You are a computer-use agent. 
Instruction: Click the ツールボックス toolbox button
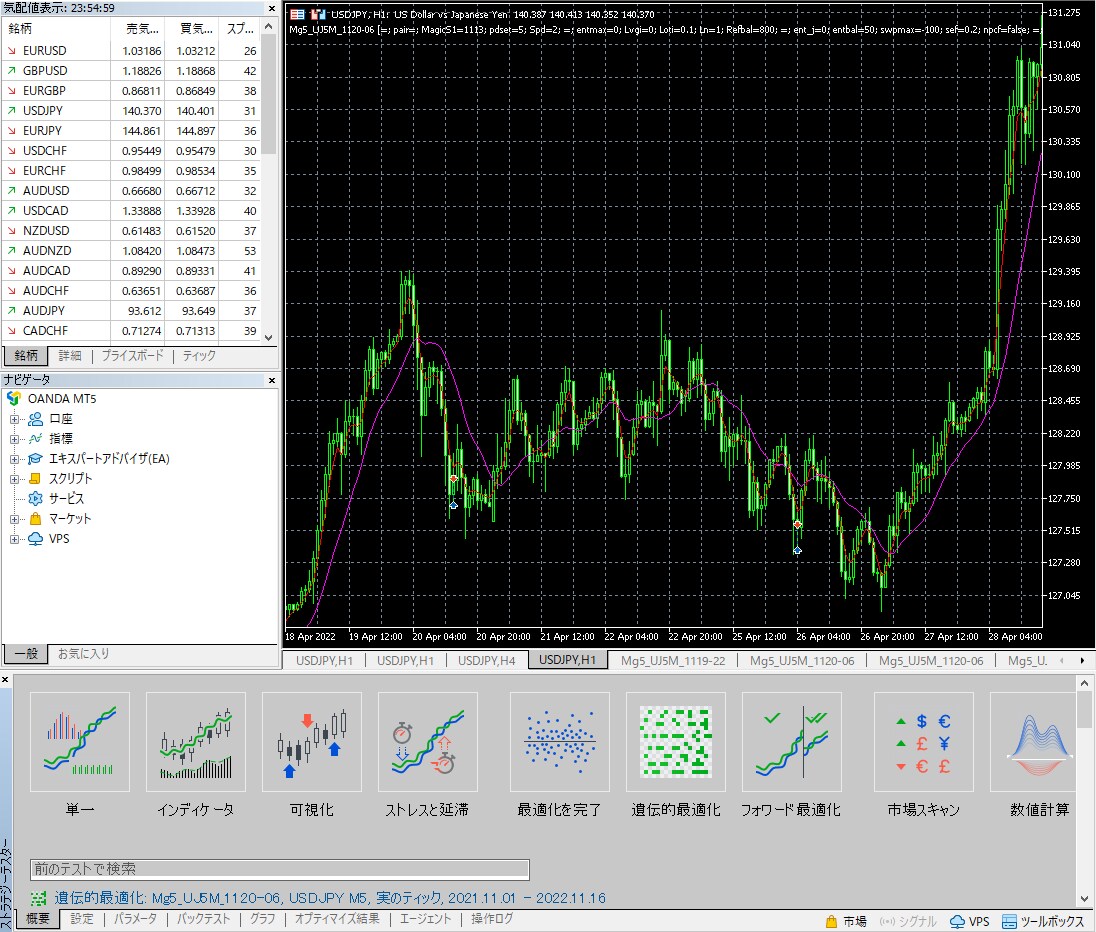[1044, 922]
